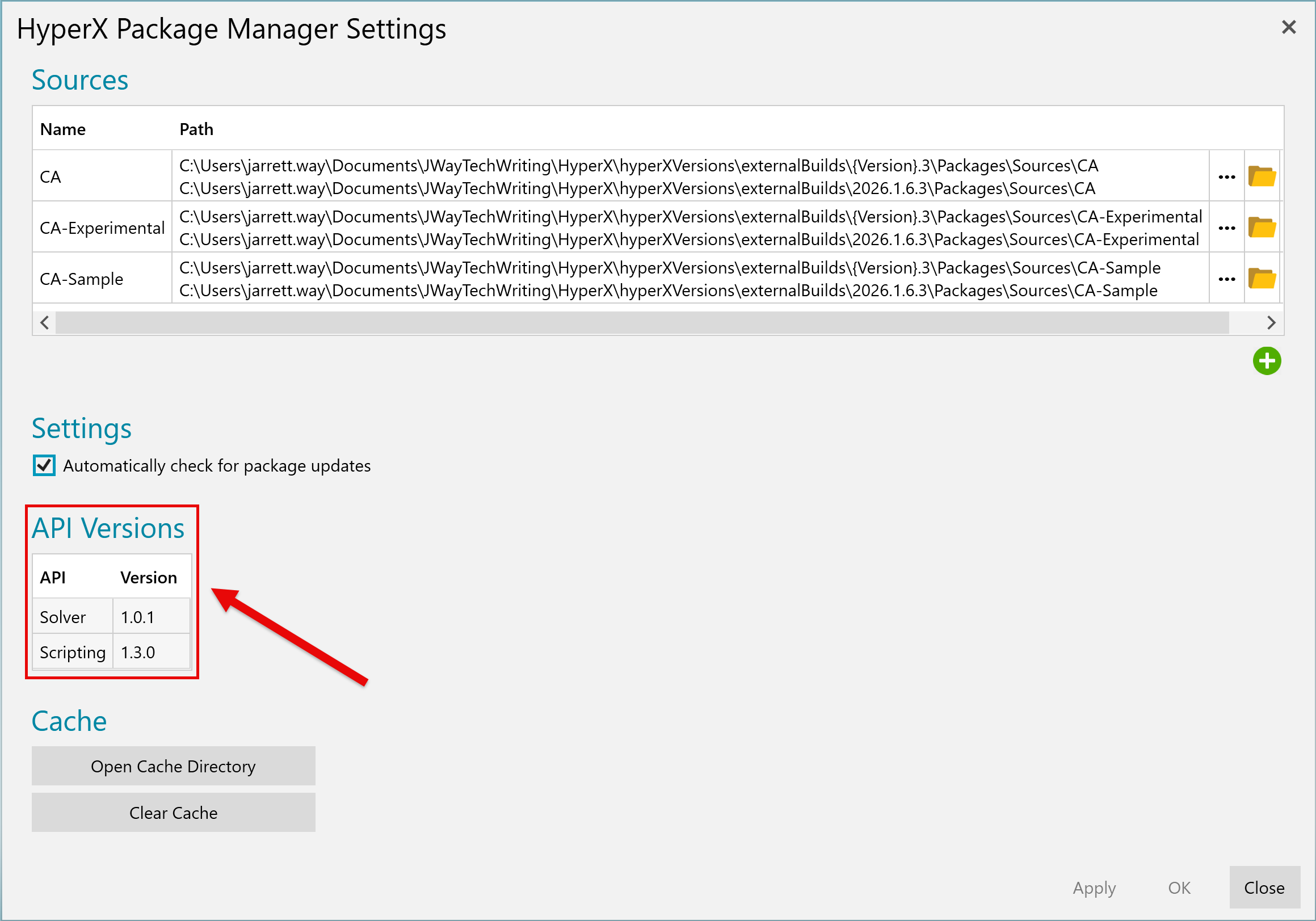The height and width of the screenshot is (921, 1316).
Task: Open the folder icon for CA-Experimental source
Action: click(1262, 228)
